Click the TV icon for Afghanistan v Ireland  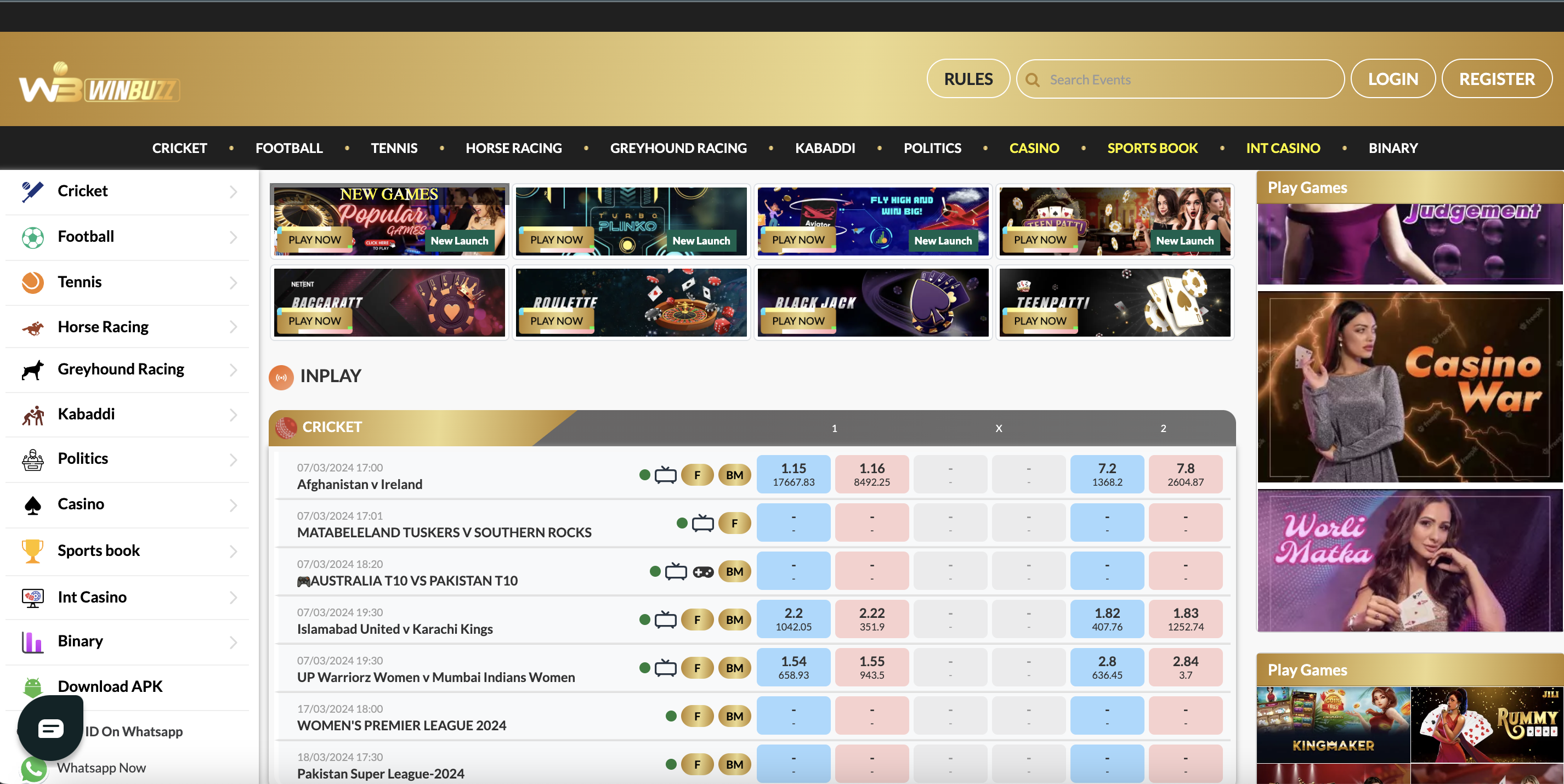pyautogui.click(x=665, y=475)
